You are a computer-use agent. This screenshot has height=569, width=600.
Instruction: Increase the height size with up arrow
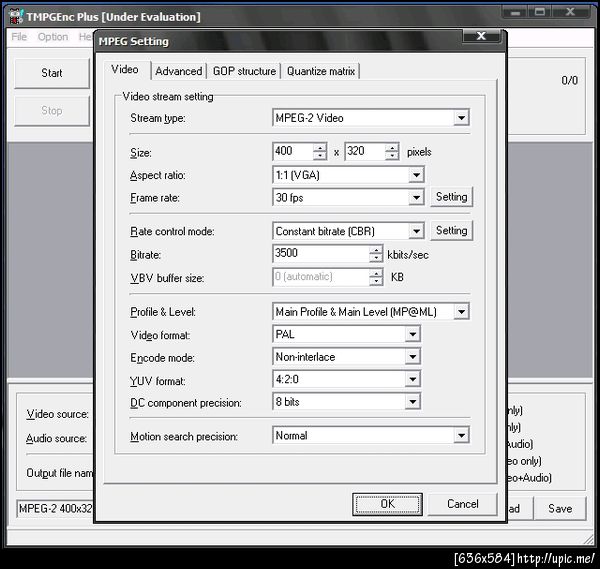tap(392, 147)
